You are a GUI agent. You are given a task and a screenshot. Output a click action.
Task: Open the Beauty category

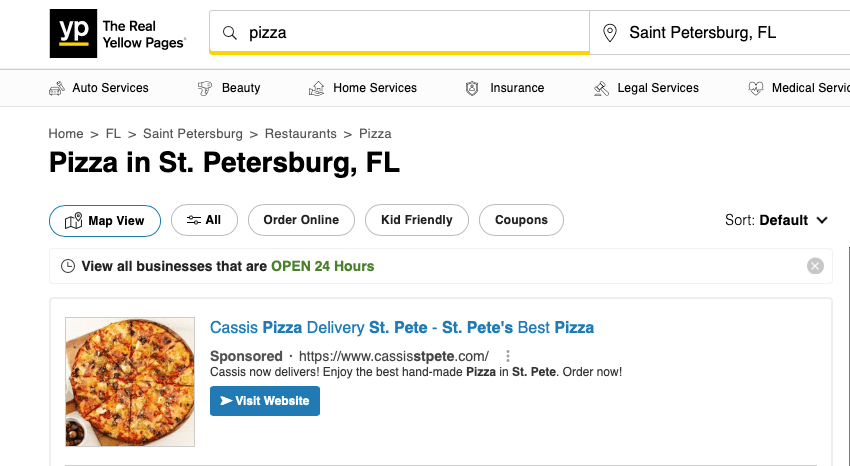click(229, 88)
